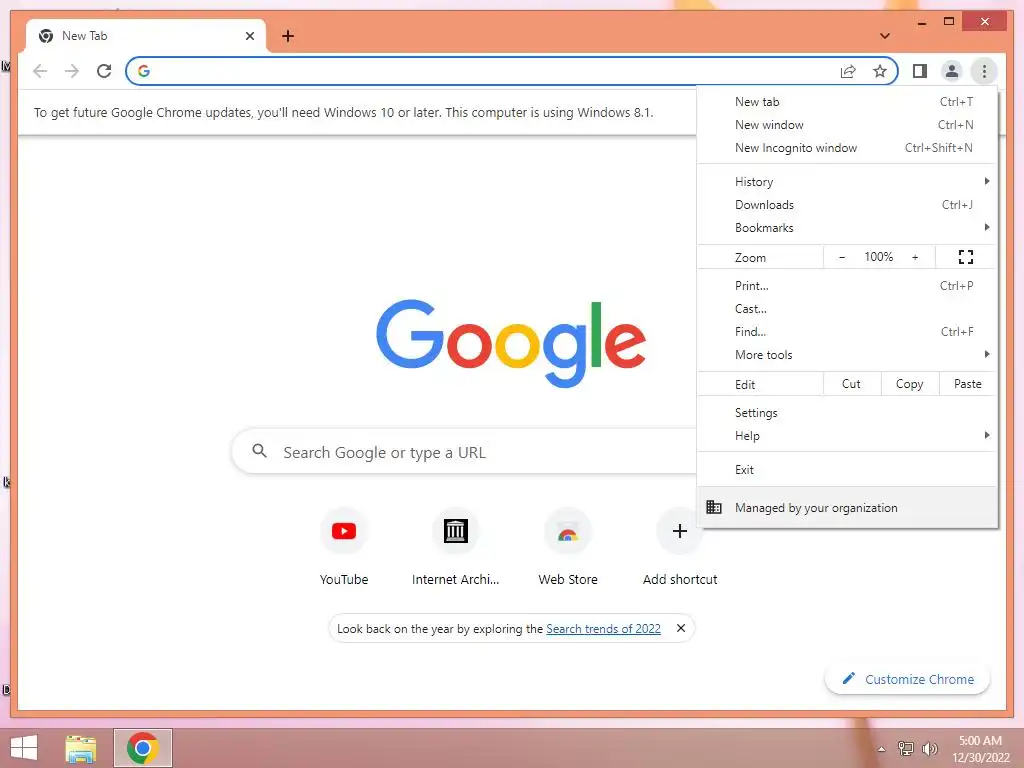
Task: Choose Cast... from the menu
Action: click(x=847, y=308)
